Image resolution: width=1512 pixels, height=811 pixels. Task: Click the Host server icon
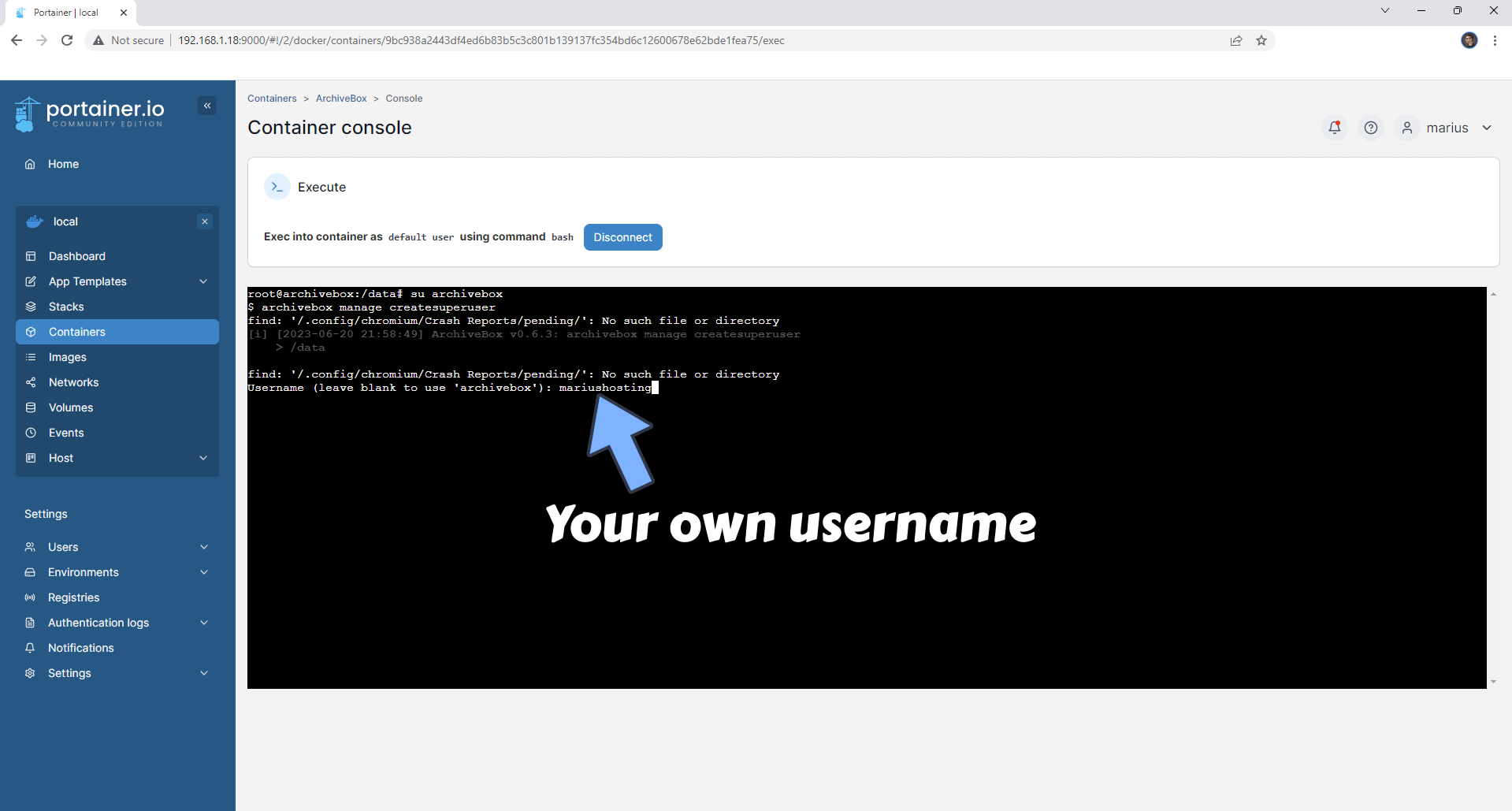coord(31,458)
